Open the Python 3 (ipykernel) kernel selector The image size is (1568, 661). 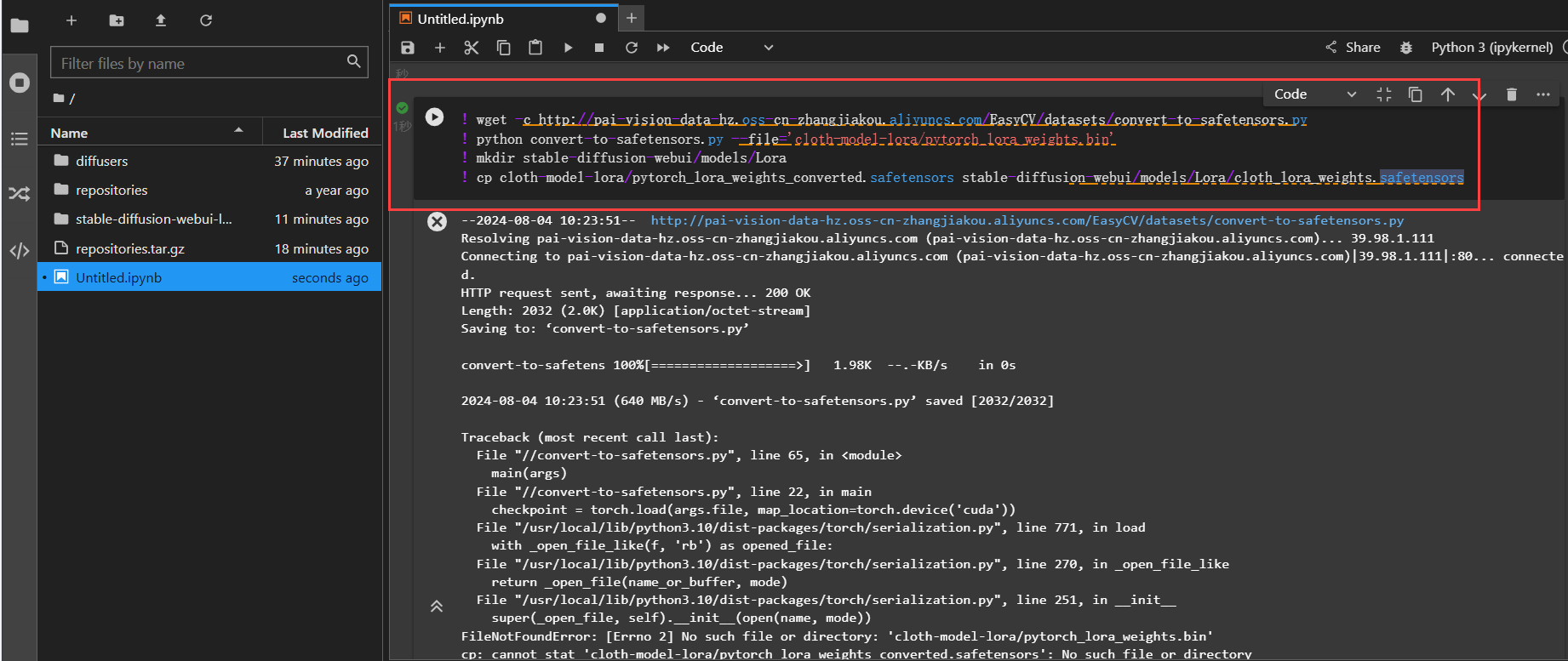pos(1492,48)
